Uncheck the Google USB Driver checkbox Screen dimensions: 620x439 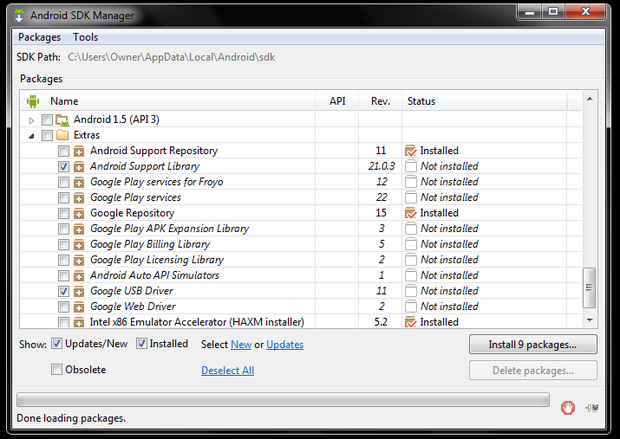point(63,291)
